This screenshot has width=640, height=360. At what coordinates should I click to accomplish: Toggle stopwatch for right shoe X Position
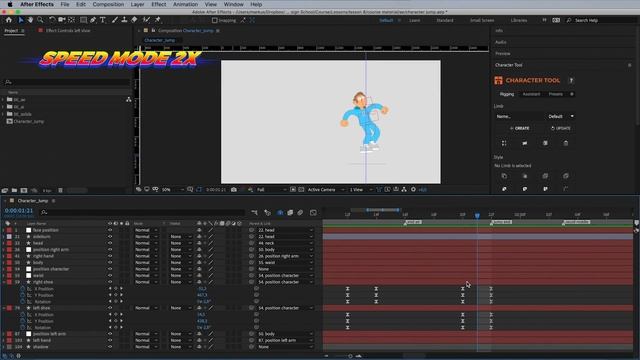click(x=23, y=289)
